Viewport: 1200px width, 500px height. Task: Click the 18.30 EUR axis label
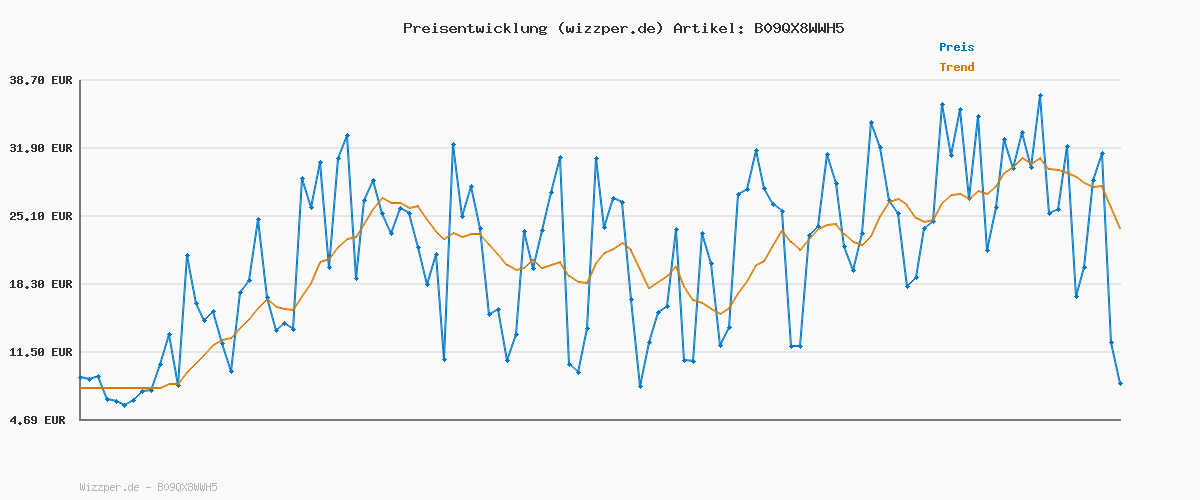coord(41,284)
